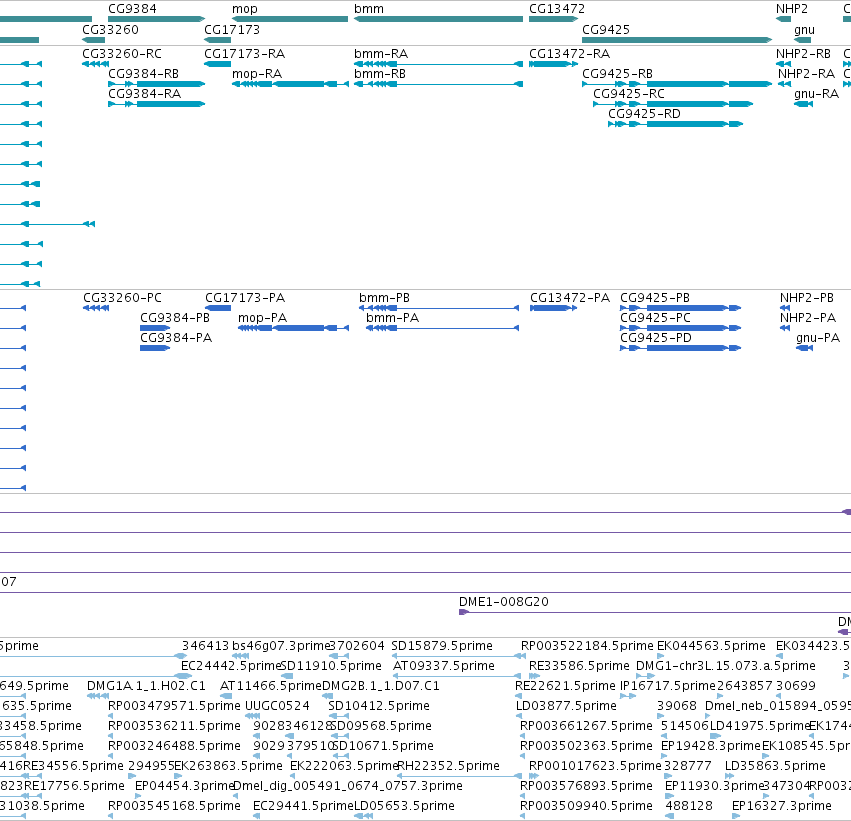The image size is (851, 821).
Task: Click EST RH22352.5prime
Action: point(449,766)
